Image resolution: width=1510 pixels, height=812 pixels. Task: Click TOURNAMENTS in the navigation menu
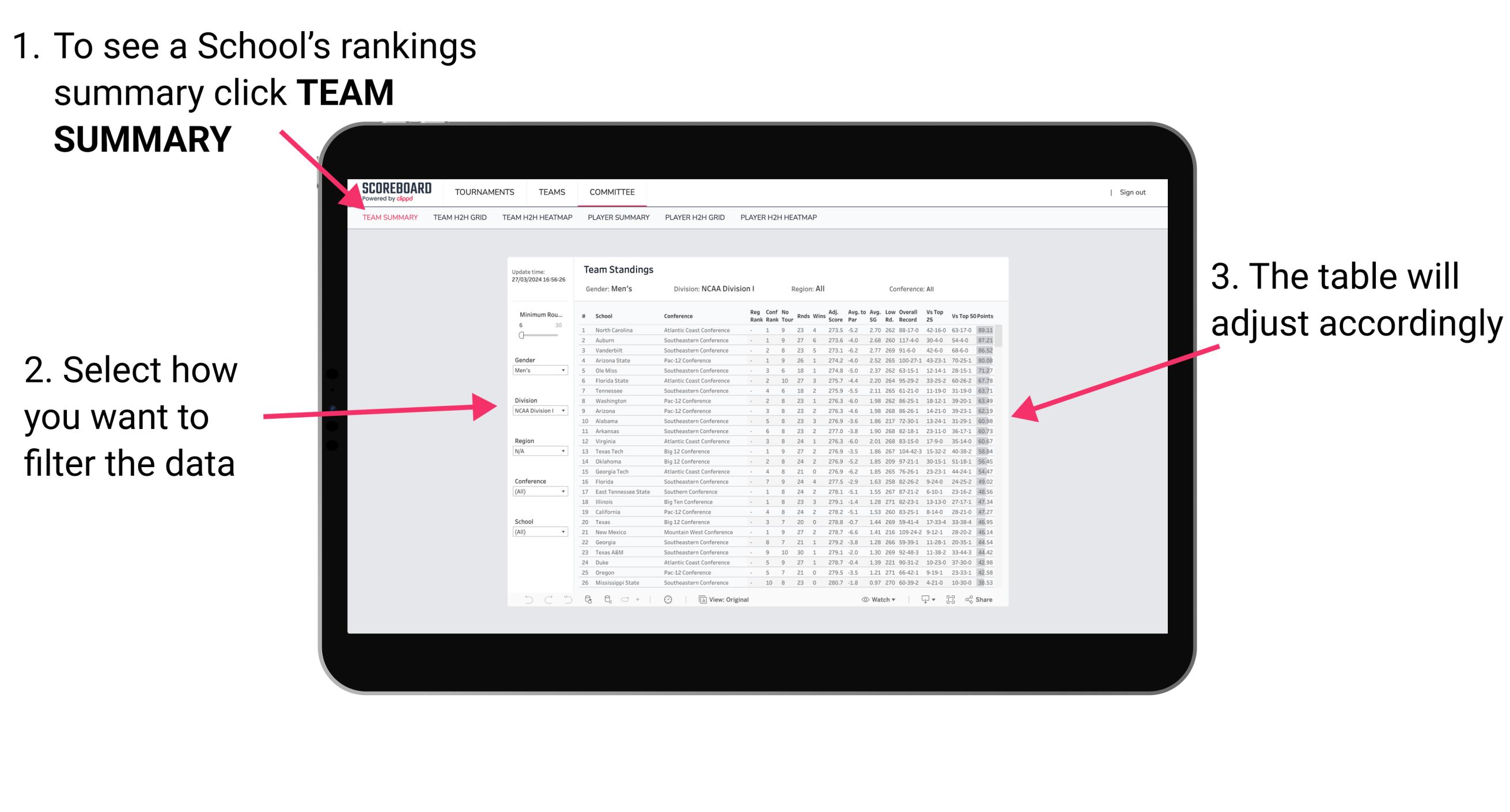click(485, 192)
